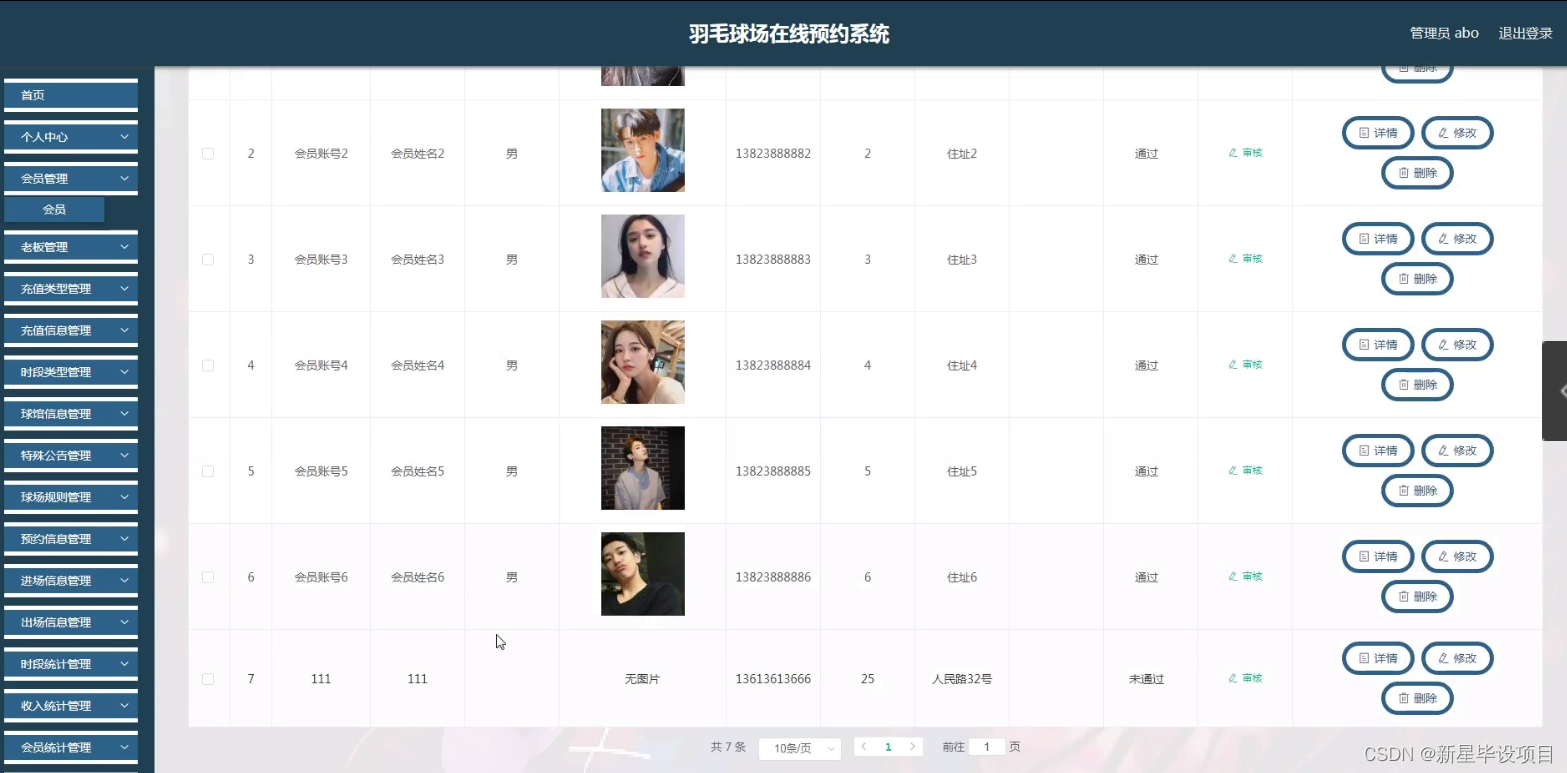Image resolution: width=1567 pixels, height=773 pixels.
Task: Check the checkbox for 会员账号6 row
Action: point(208,577)
